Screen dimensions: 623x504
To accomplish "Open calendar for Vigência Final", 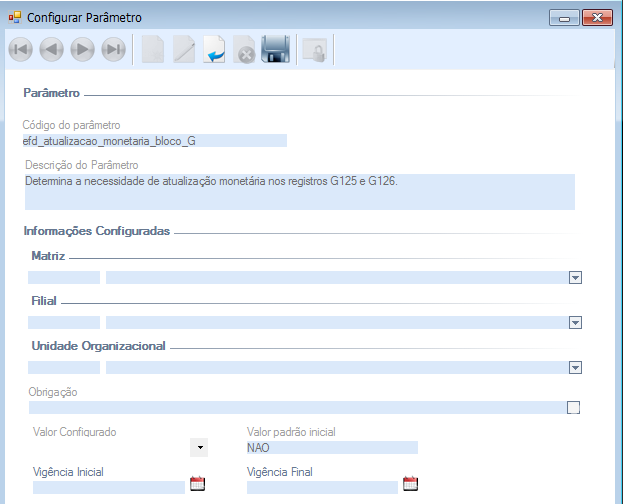I will click(x=410, y=483).
